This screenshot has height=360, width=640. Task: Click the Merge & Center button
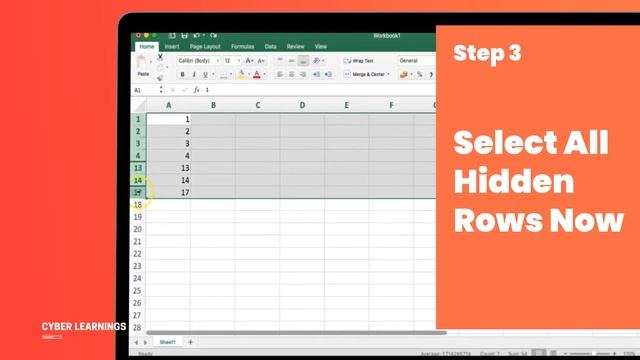(x=364, y=74)
